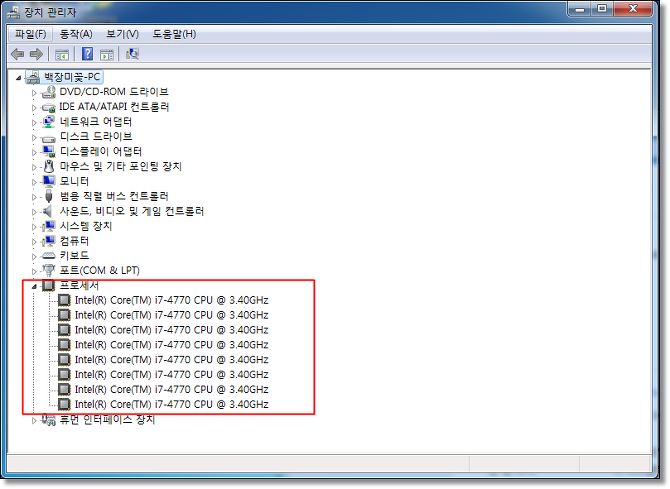Expand the 사운드, 비디오 및 게임 컨트롤러 node

pyautogui.click(x=34, y=212)
